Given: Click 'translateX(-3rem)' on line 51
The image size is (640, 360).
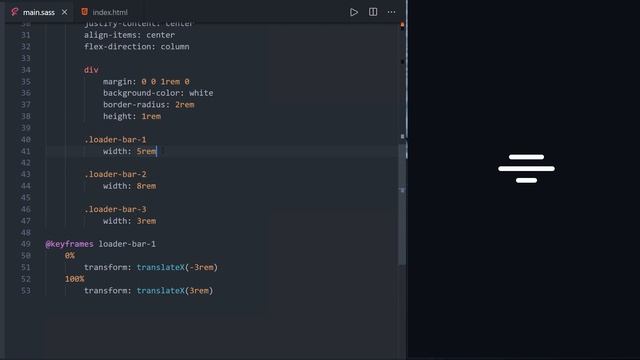Looking at the screenshot, I should click(x=177, y=267).
